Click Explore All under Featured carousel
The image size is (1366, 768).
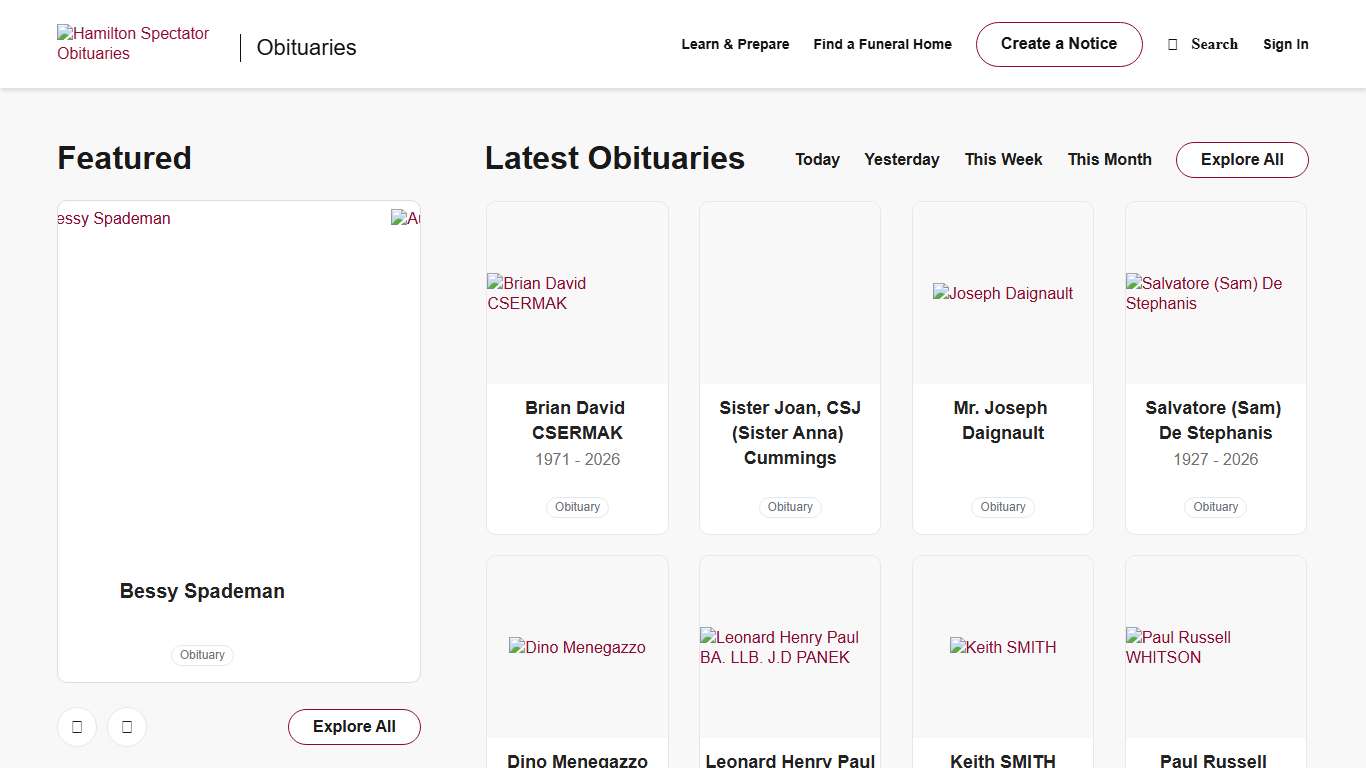point(354,727)
